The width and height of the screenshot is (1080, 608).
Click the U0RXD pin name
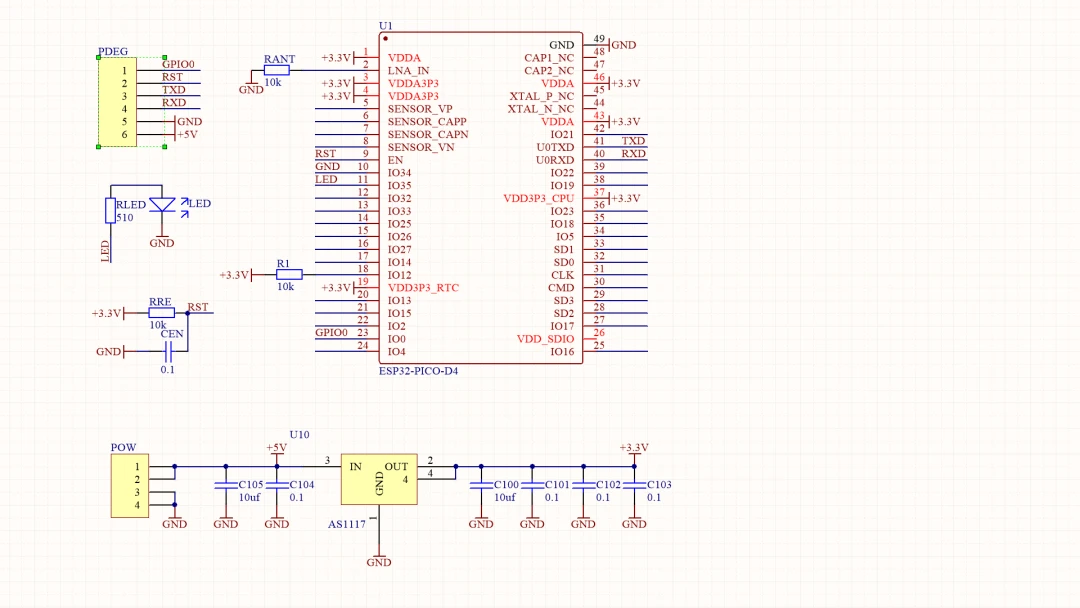click(555, 160)
